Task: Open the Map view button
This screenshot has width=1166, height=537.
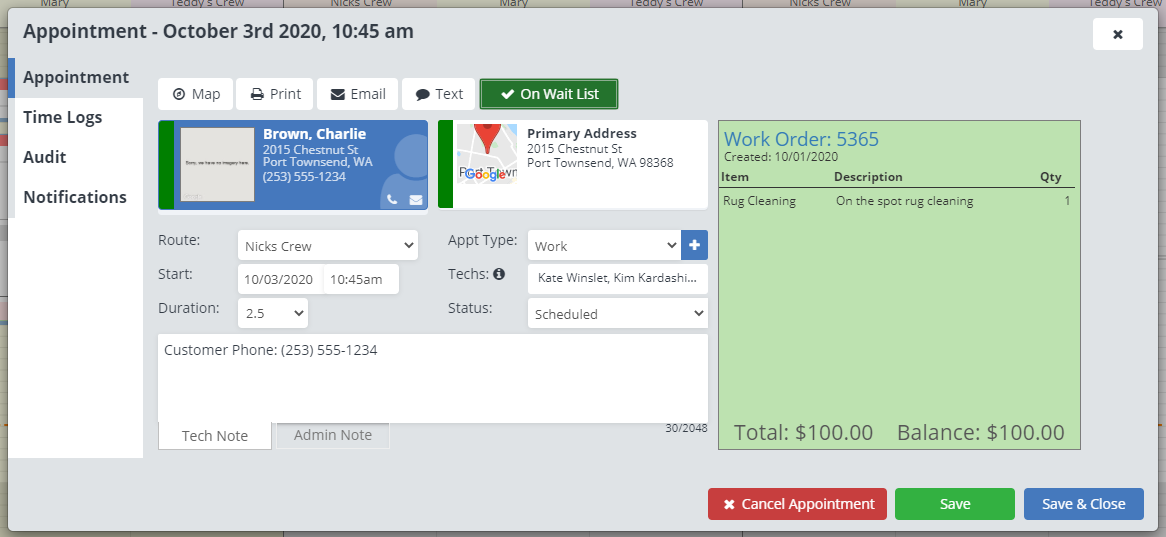Action: tap(196, 94)
